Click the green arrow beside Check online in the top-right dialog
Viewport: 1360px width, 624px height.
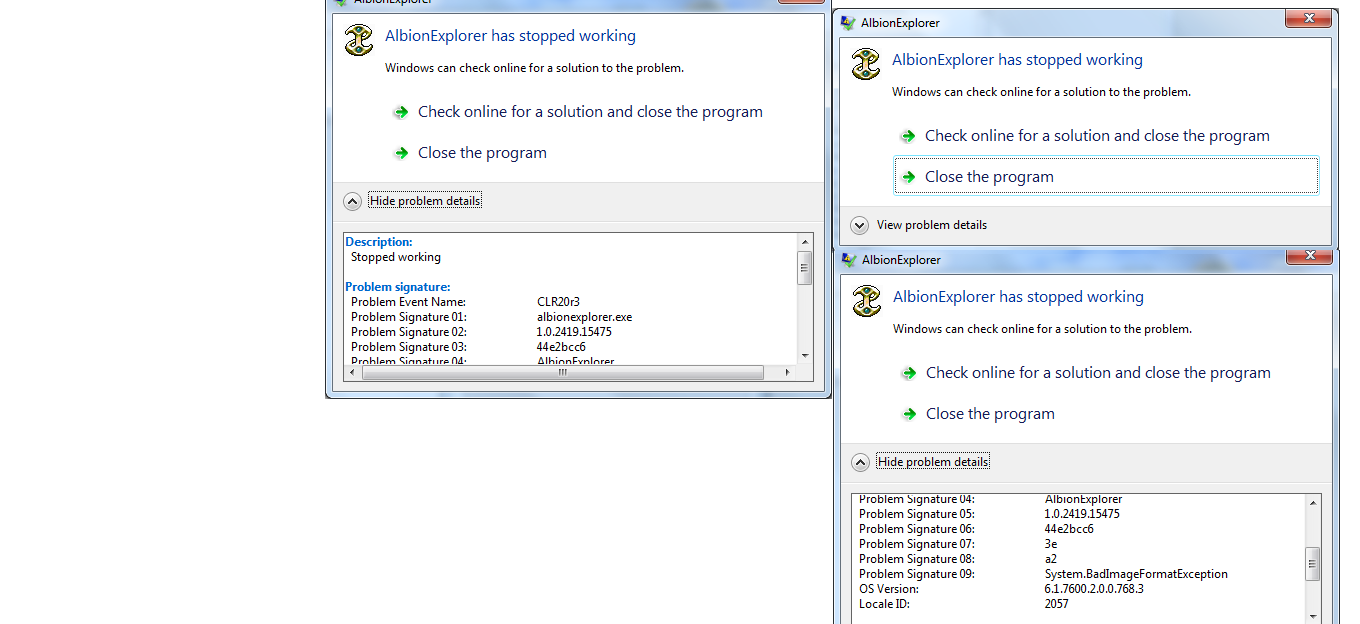pyautogui.click(x=908, y=136)
